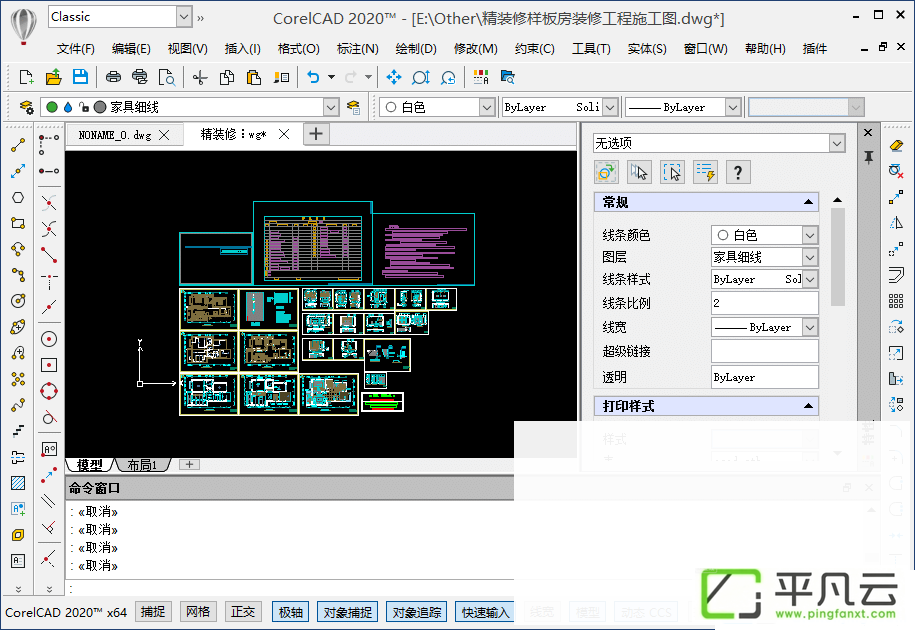Toggle 网格 grid in status bar

pos(198,612)
